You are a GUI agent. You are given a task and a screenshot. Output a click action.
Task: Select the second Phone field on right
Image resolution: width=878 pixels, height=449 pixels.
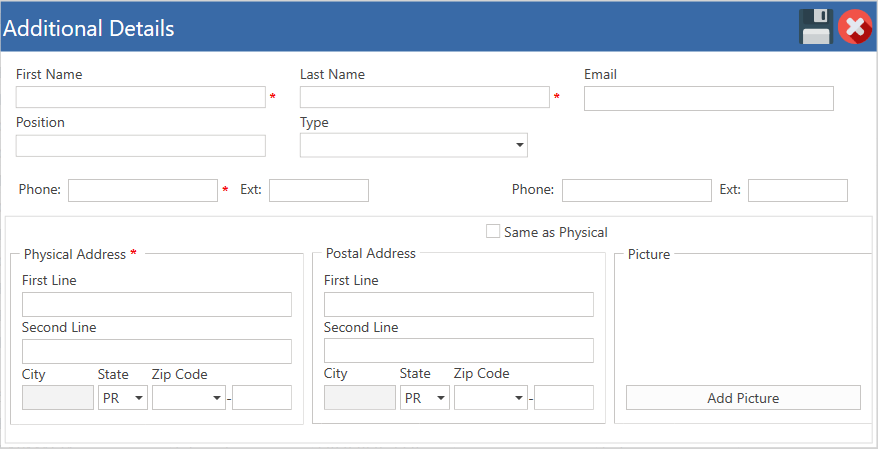pyautogui.click(x=637, y=190)
